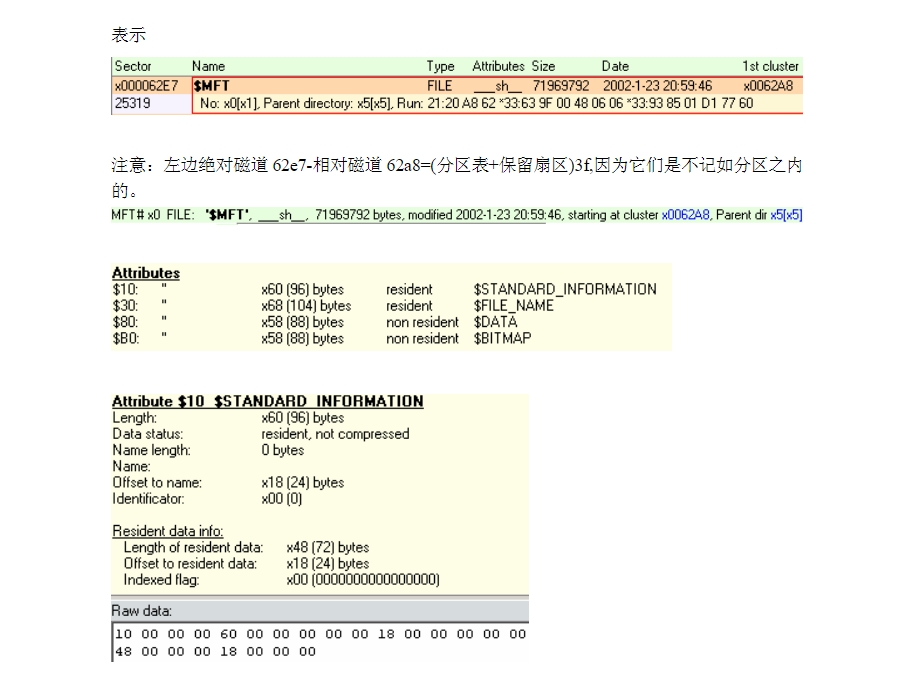Viewport: 897px width, 700px height.
Task: Click the Raw data header bar
Action: [x=320, y=611]
